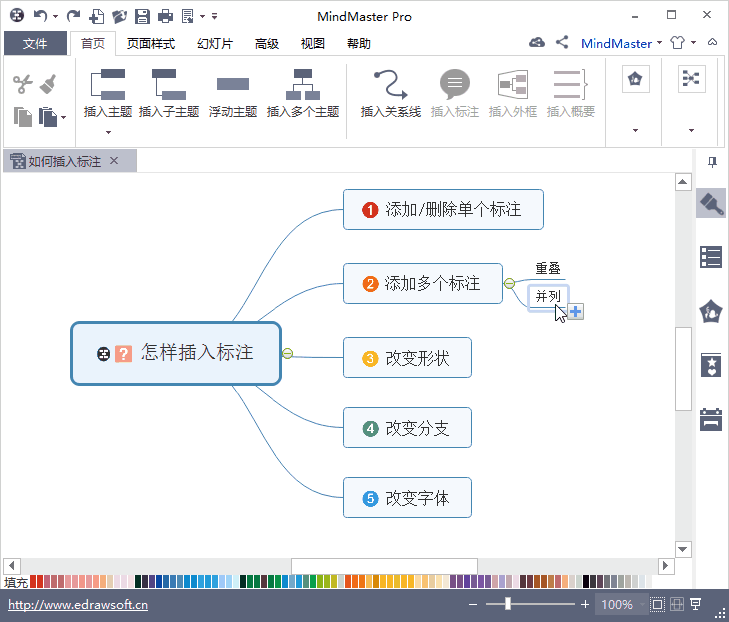Create a new document from the toolbar
Screen dimensions: 729x622
pyautogui.click(x=97, y=16)
